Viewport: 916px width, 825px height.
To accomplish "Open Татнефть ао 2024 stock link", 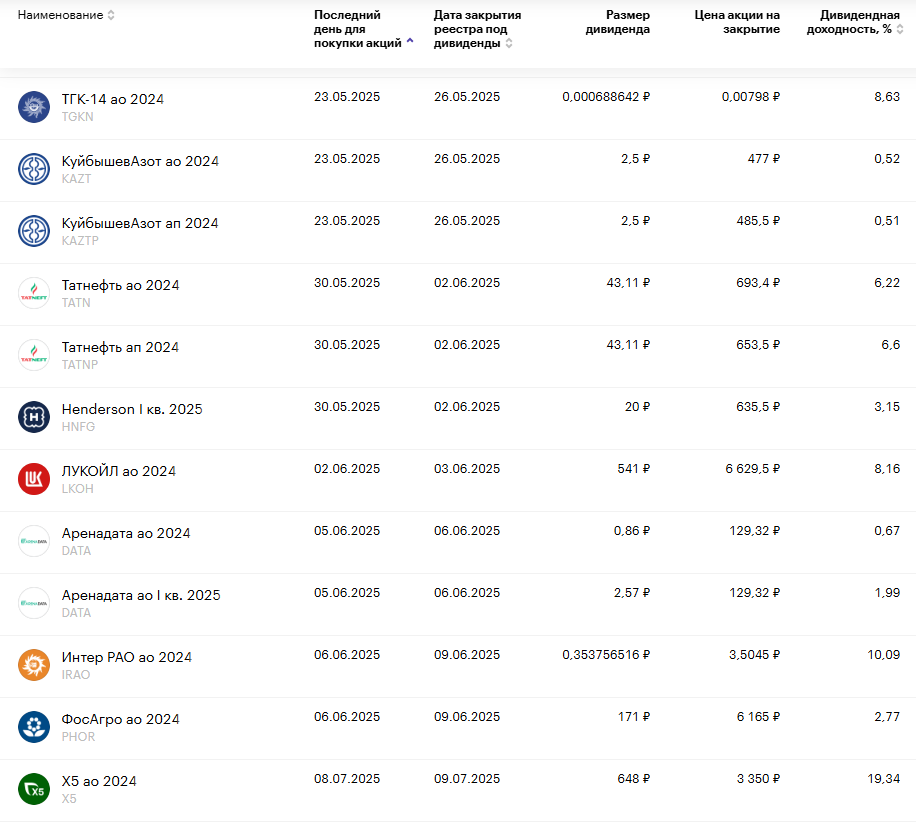I will [x=120, y=285].
